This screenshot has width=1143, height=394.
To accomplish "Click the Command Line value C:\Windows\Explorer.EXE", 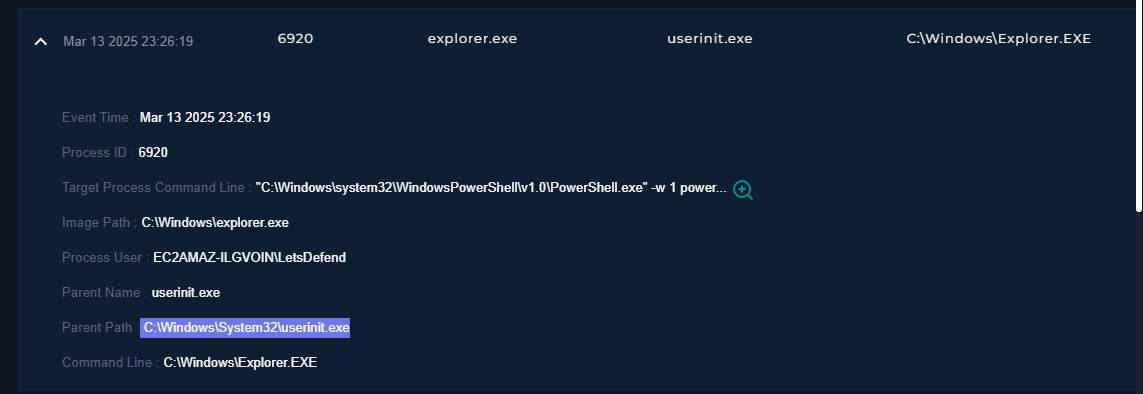I will point(240,362).
